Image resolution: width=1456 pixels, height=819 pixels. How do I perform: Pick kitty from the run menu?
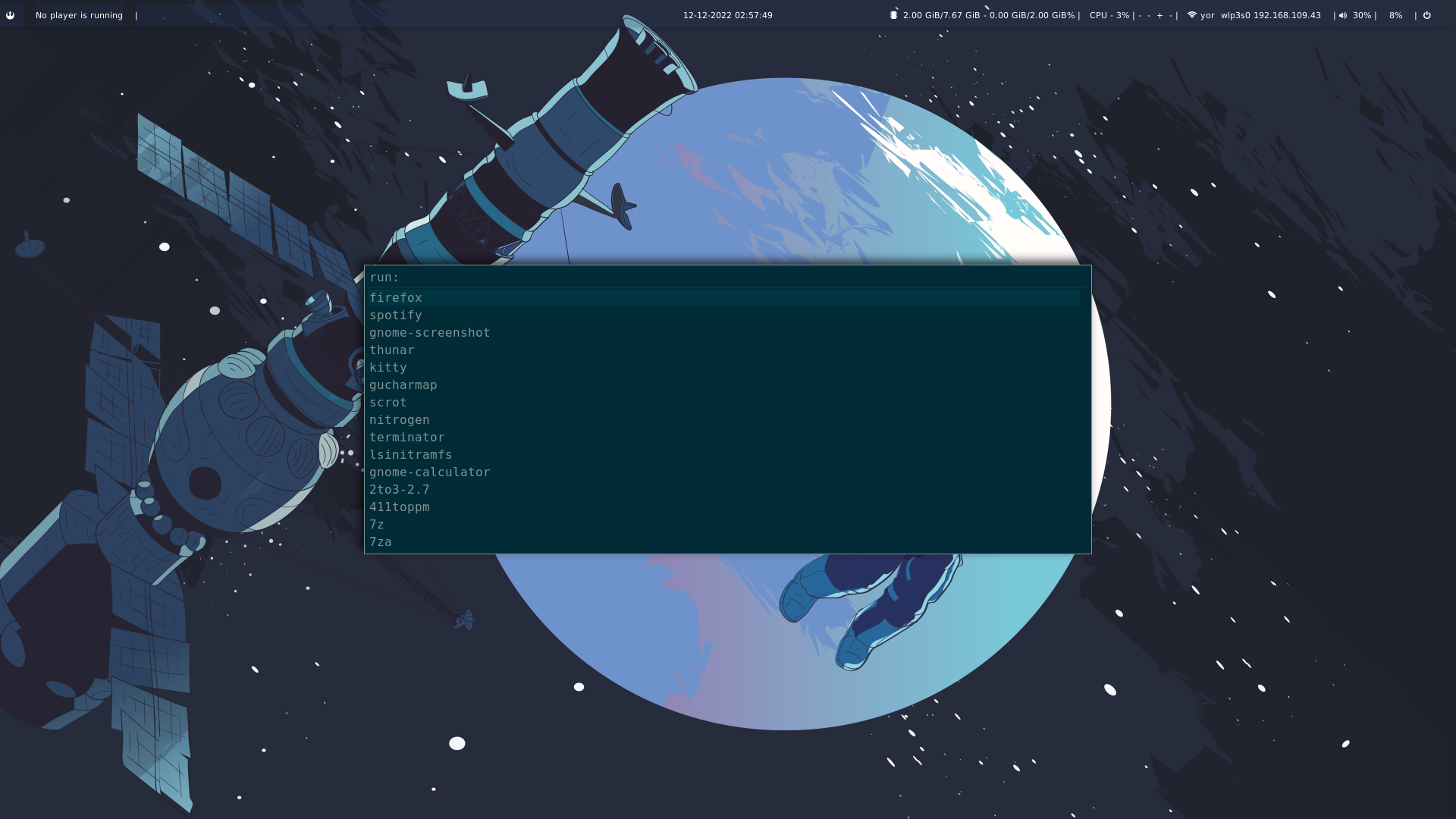click(x=388, y=368)
